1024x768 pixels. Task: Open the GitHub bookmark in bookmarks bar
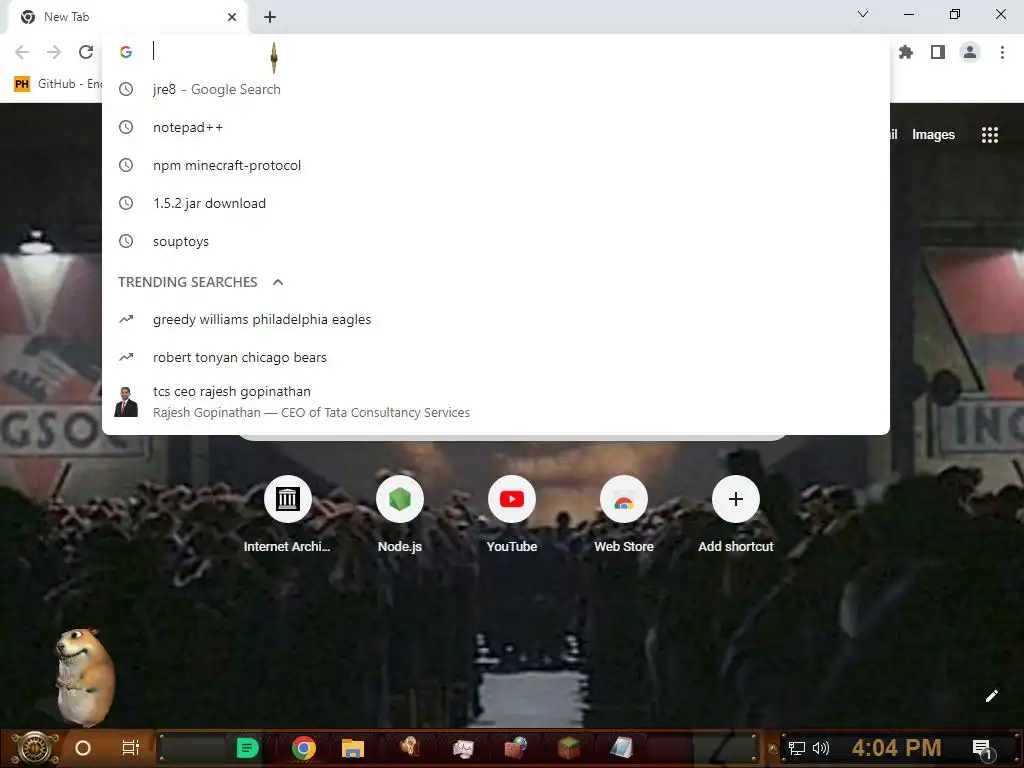tap(57, 84)
